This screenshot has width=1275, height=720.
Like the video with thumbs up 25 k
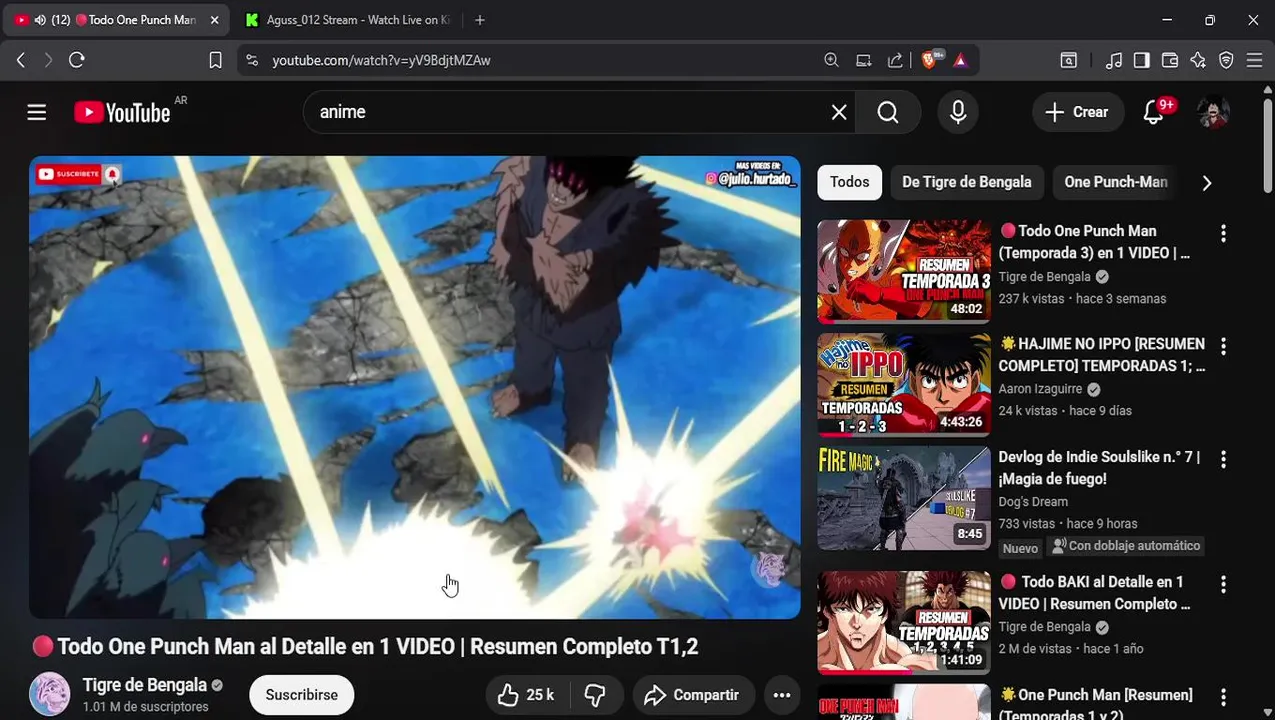[x=526, y=695]
